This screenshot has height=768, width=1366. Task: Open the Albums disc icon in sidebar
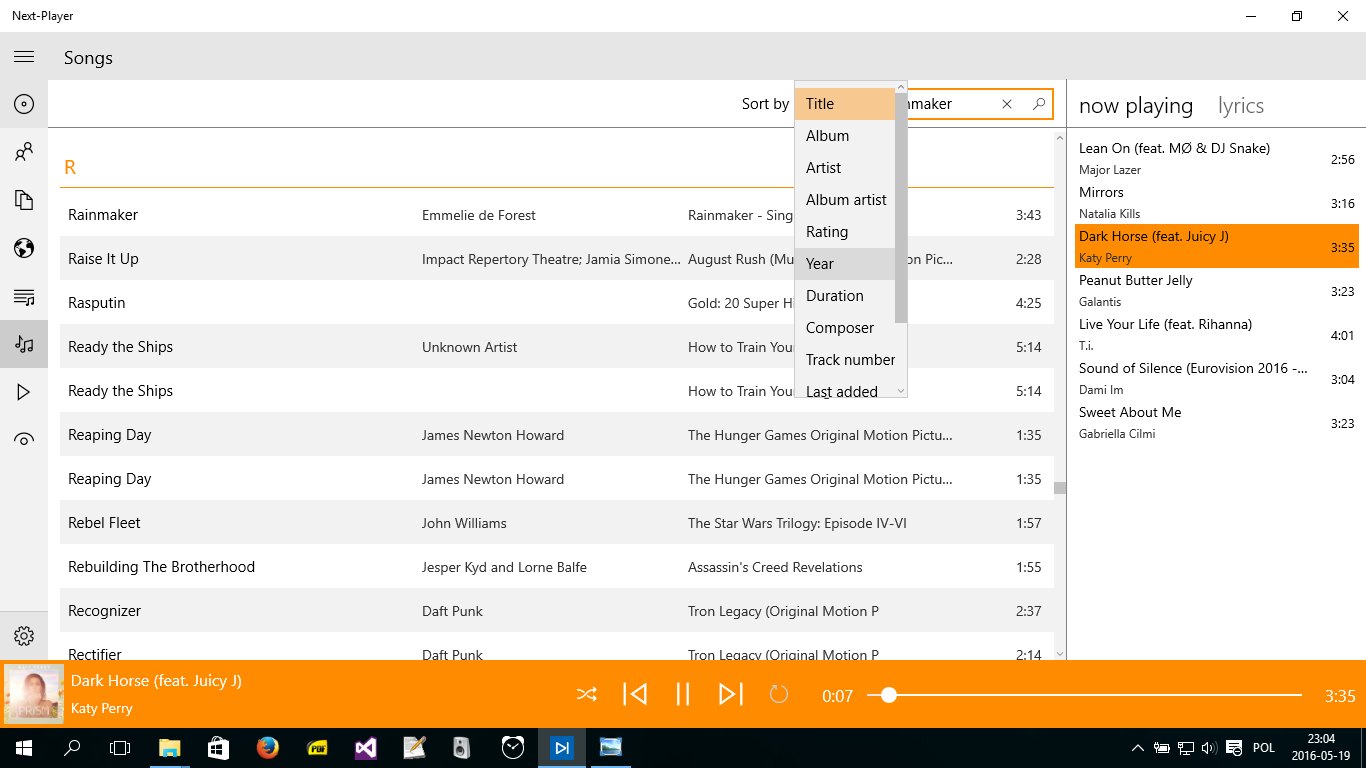24,104
